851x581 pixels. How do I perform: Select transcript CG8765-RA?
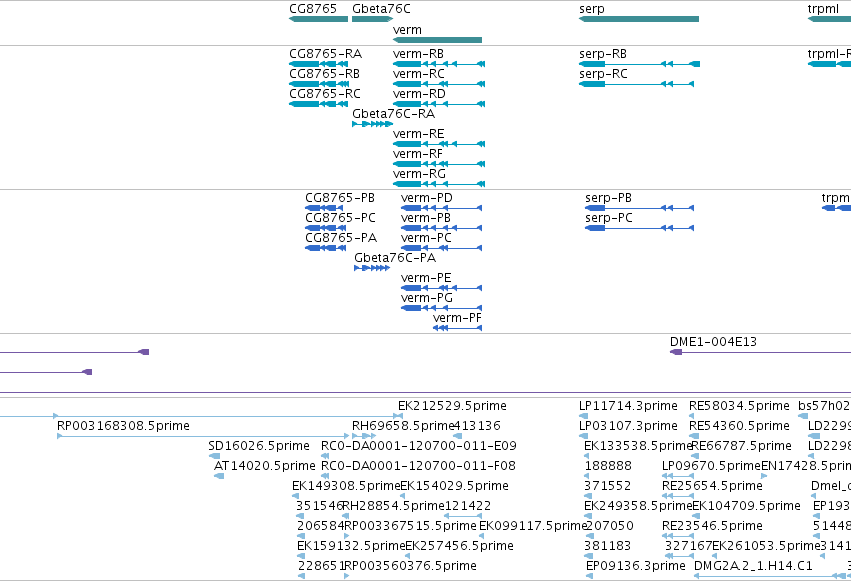pos(319,64)
